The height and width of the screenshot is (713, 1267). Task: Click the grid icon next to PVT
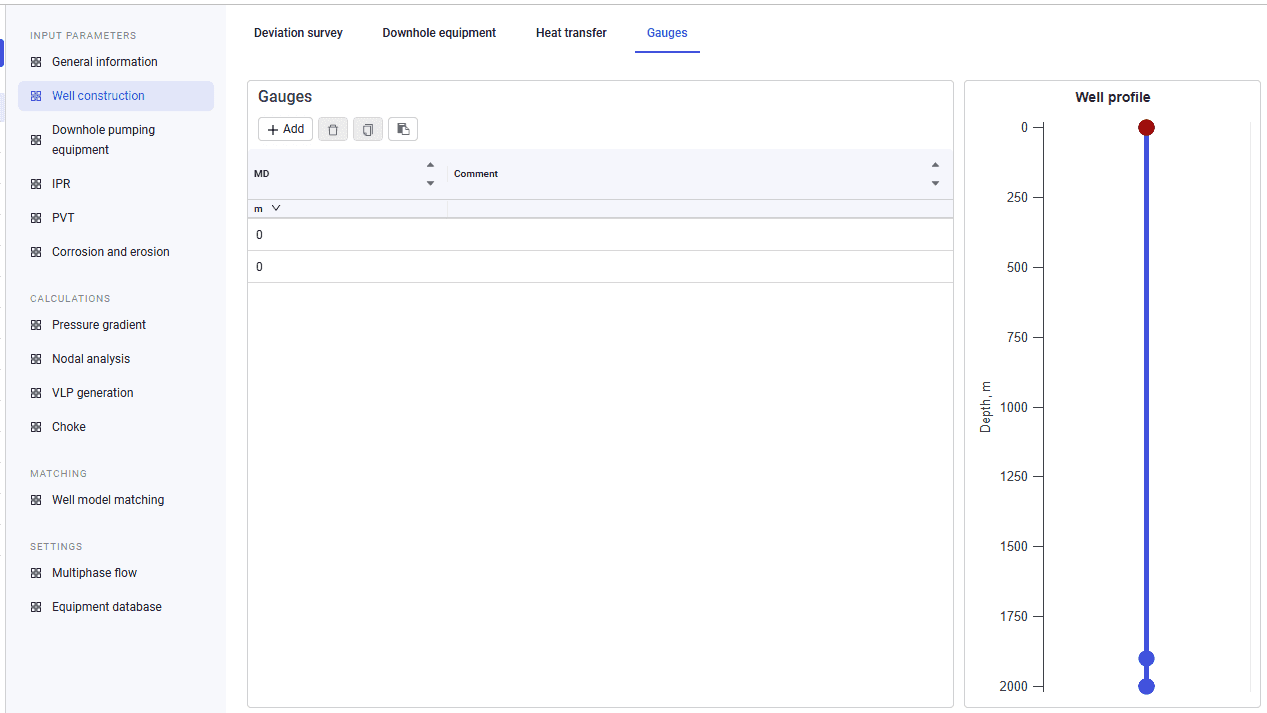[x=36, y=218]
